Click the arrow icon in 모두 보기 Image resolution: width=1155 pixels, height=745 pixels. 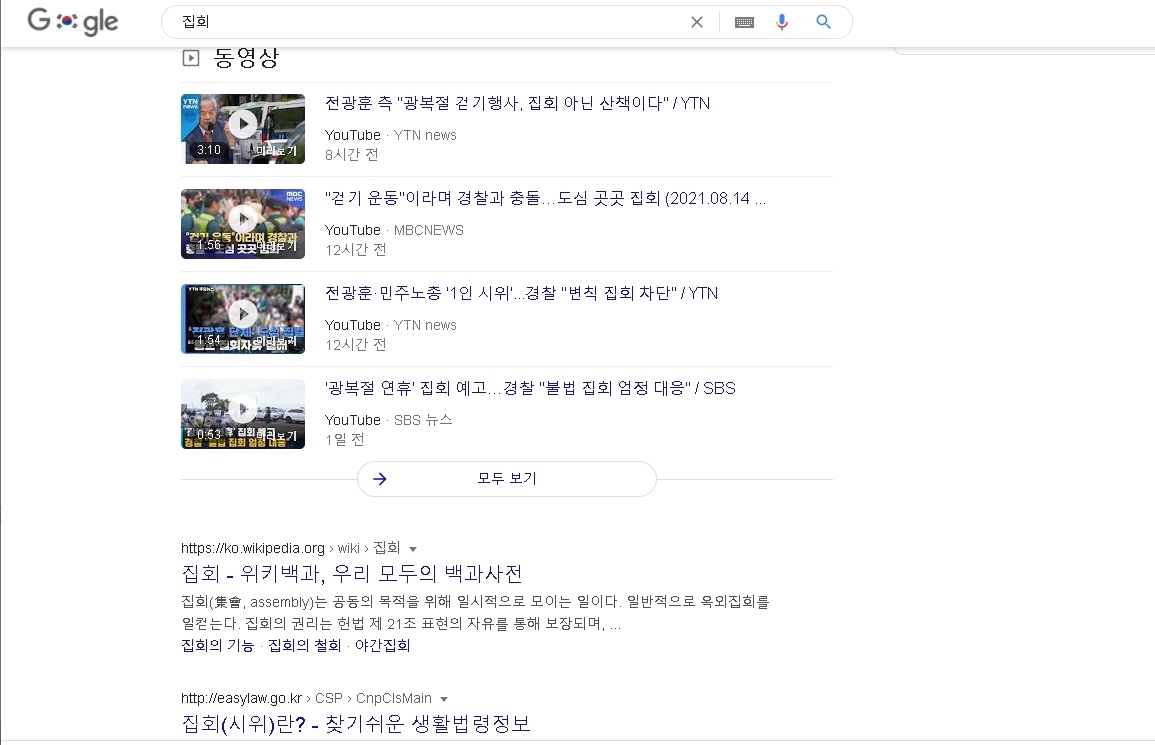[x=380, y=479]
